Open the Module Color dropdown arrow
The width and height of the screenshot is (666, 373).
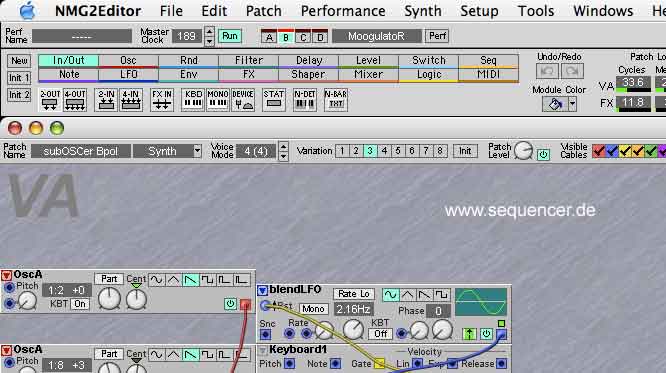tap(573, 104)
